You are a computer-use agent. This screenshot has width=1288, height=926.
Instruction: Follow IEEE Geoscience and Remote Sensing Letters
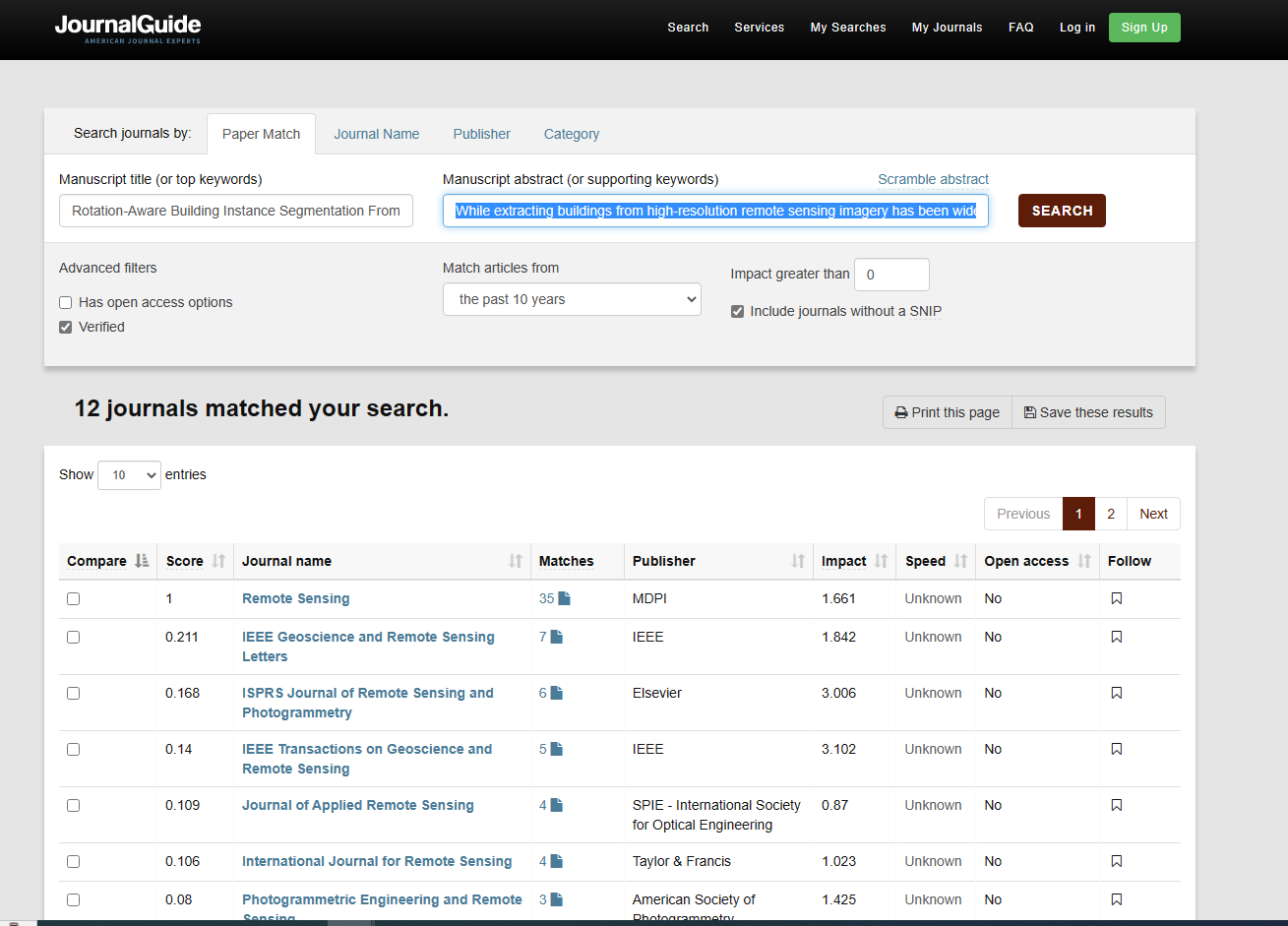pos(1116,637)
